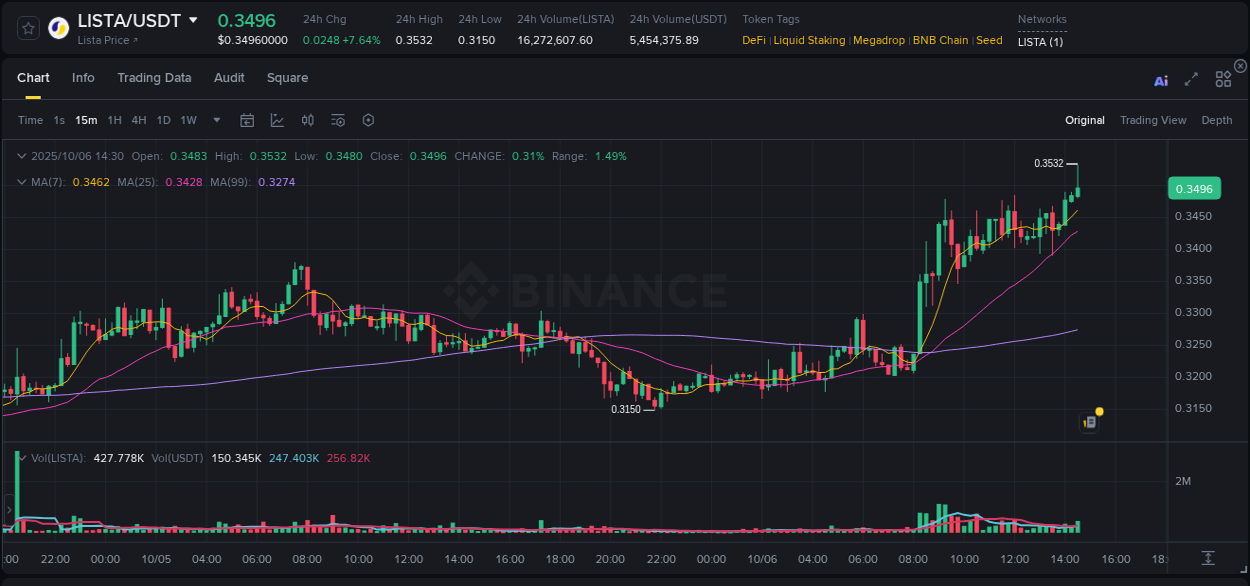This screenshot has width=1250, height=586.
Task: Open chart settings via the hexagon icon
Action: click(368, 119)
